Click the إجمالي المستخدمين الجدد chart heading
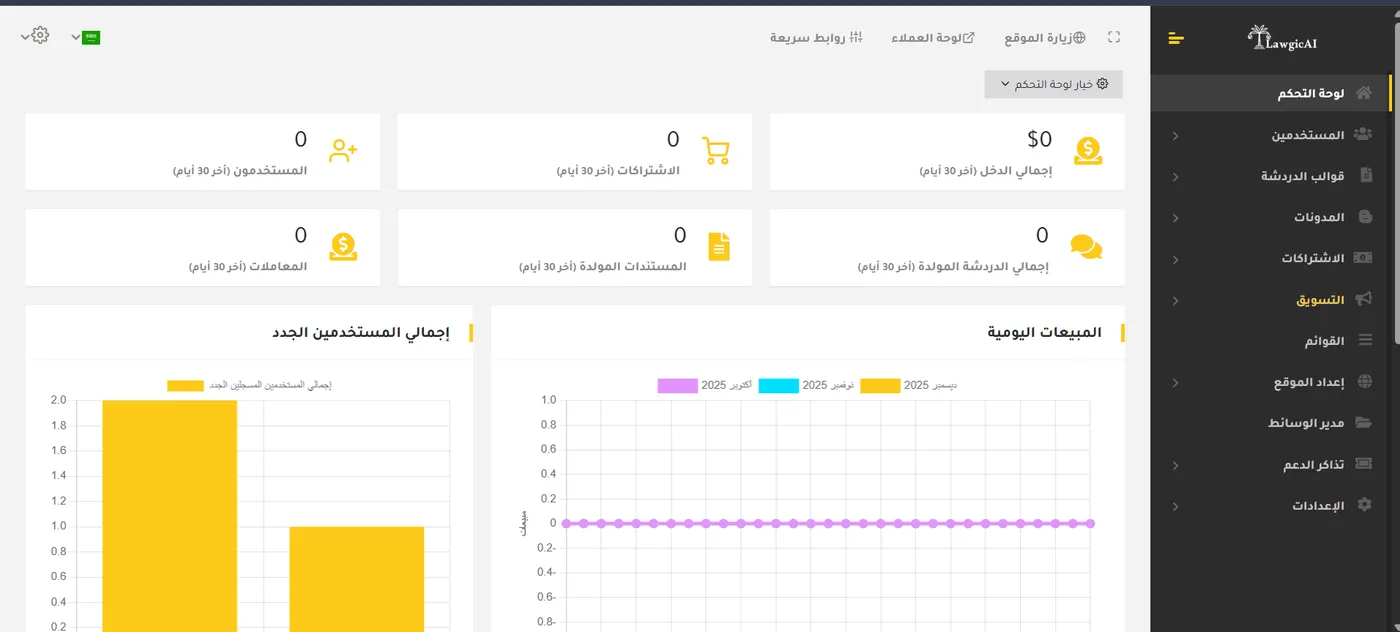The height and width of the screenshot is (632, 1400). pyautogui.click(x=361, y=332)
